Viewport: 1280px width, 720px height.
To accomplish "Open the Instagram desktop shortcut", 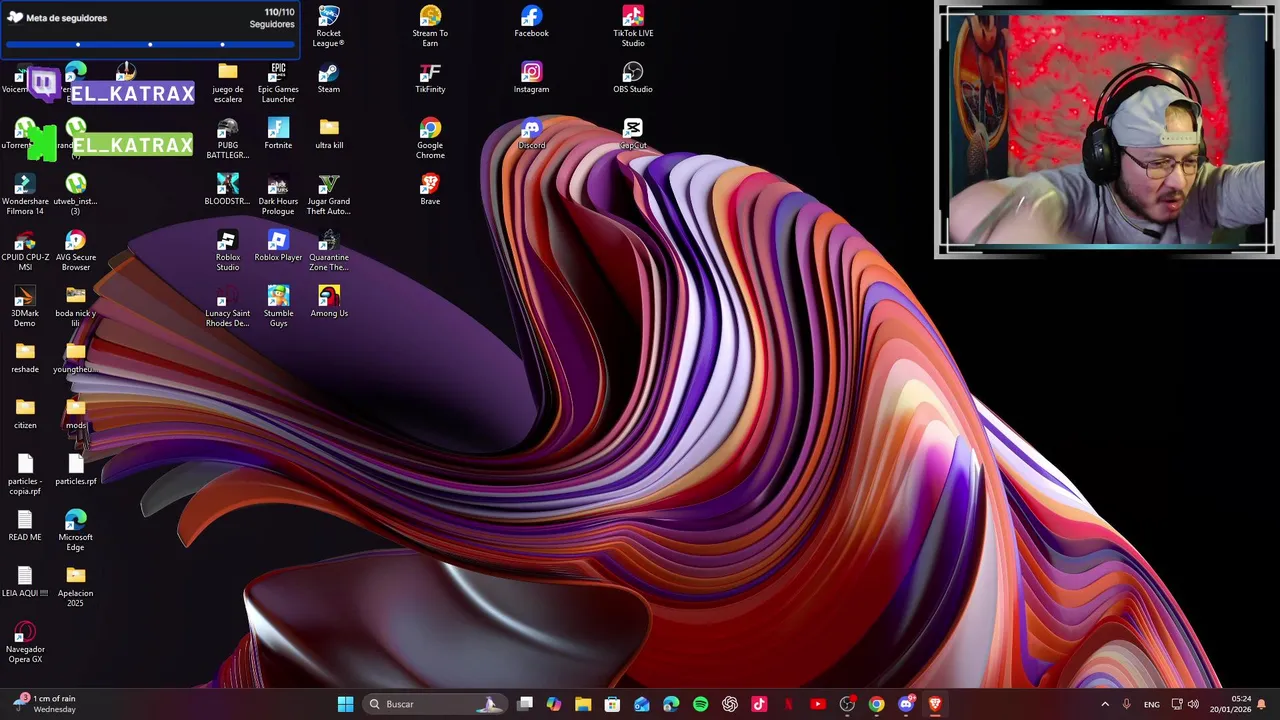I will point(531,78).
